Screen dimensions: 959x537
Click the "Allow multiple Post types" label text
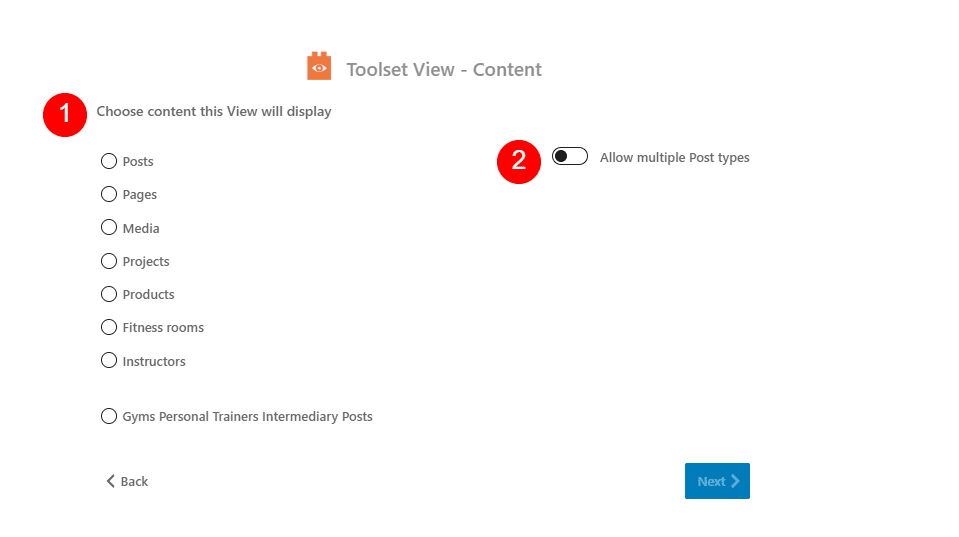pos(674,157)
